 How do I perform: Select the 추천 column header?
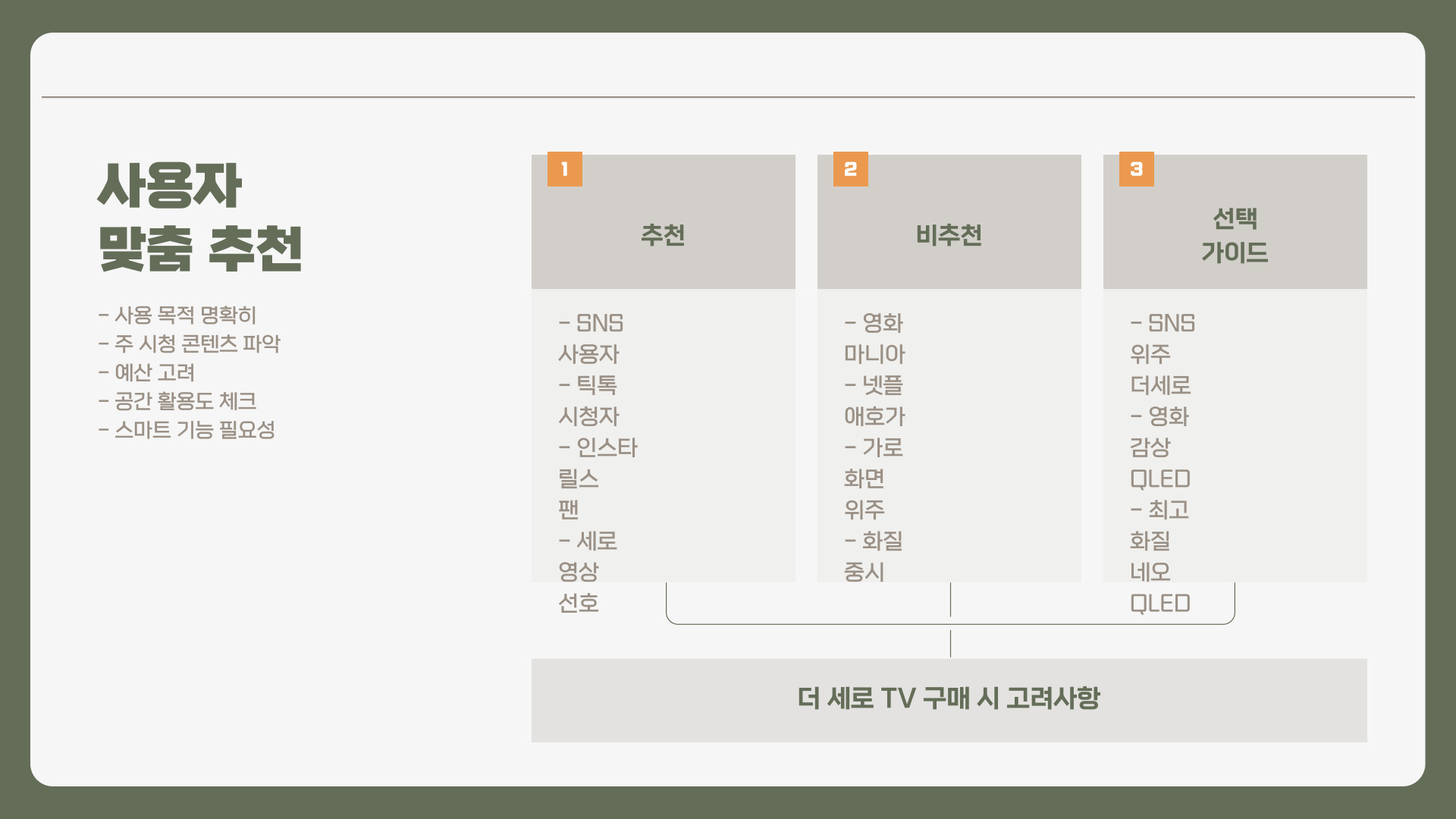[663, 235]
